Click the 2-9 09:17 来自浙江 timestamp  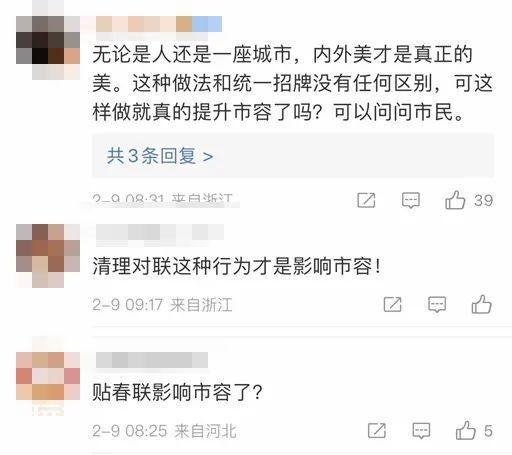click(162, 305)
